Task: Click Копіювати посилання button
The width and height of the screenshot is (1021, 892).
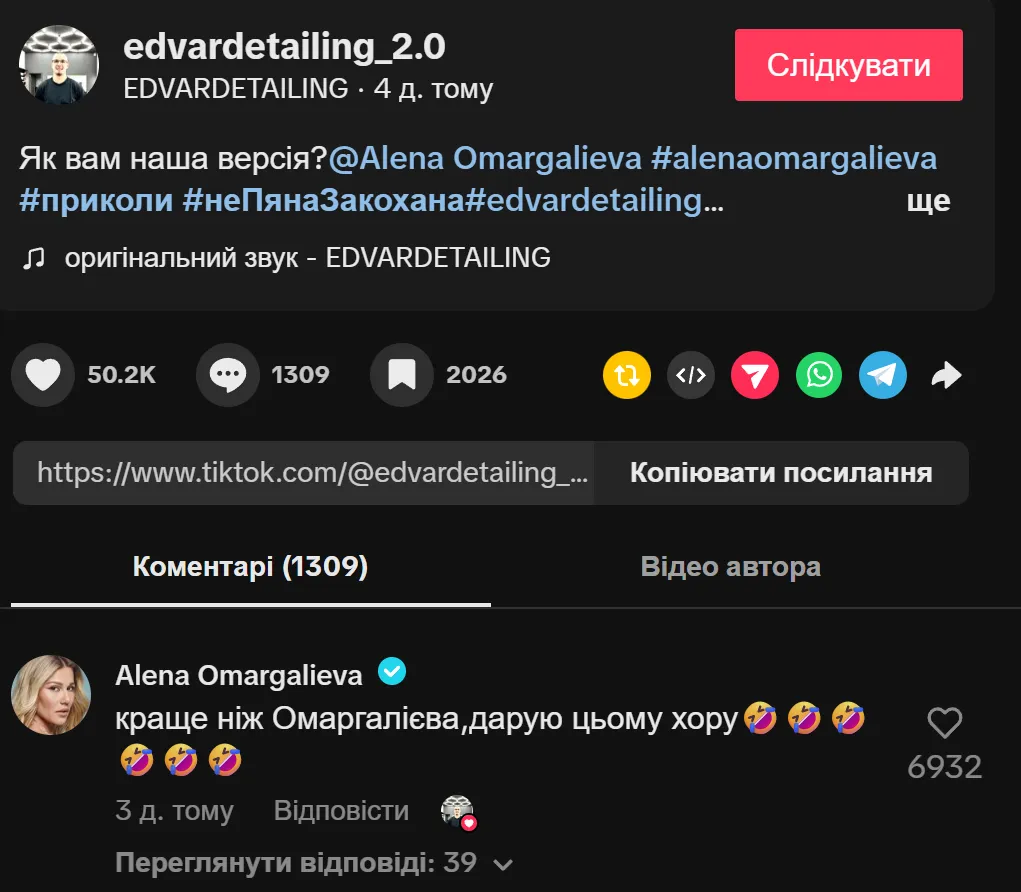Action: click(x=781, y=473)
